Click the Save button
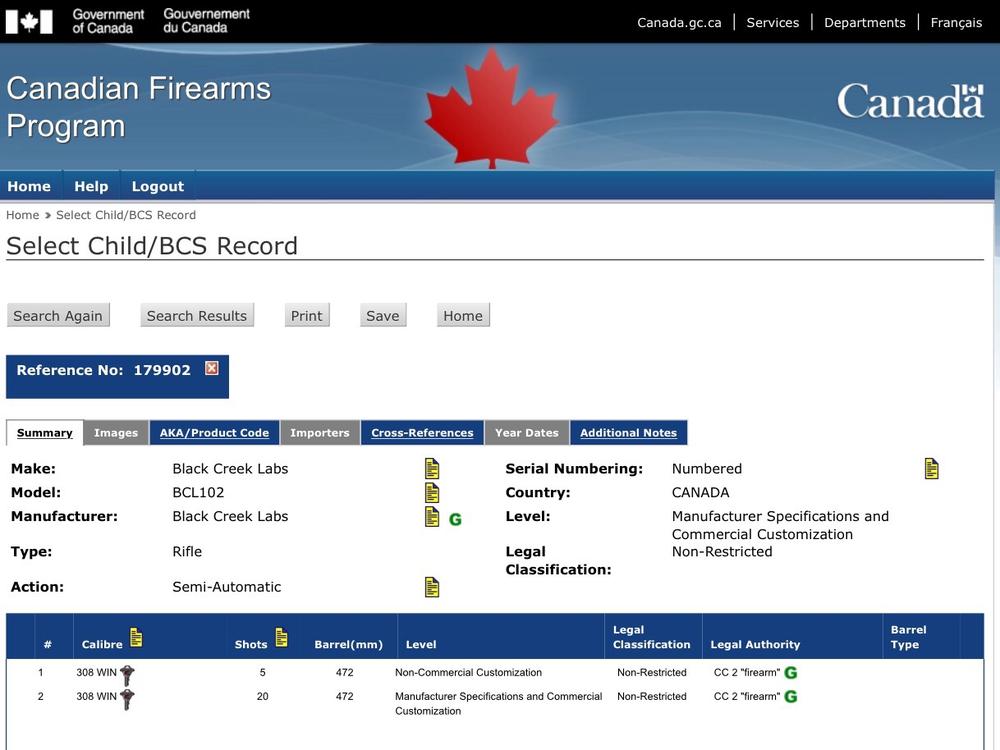Screen dimensions: 1000x750 pos(383,316)
